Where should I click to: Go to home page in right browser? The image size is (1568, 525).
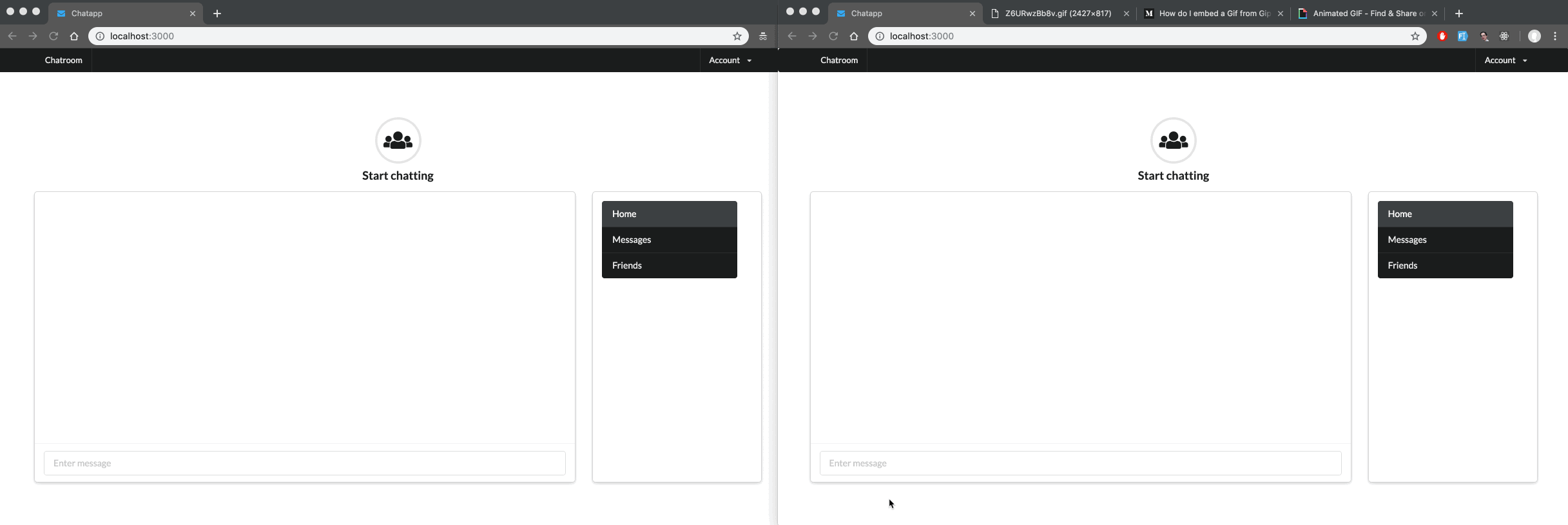pyautogui.click(x=854, y=36)
